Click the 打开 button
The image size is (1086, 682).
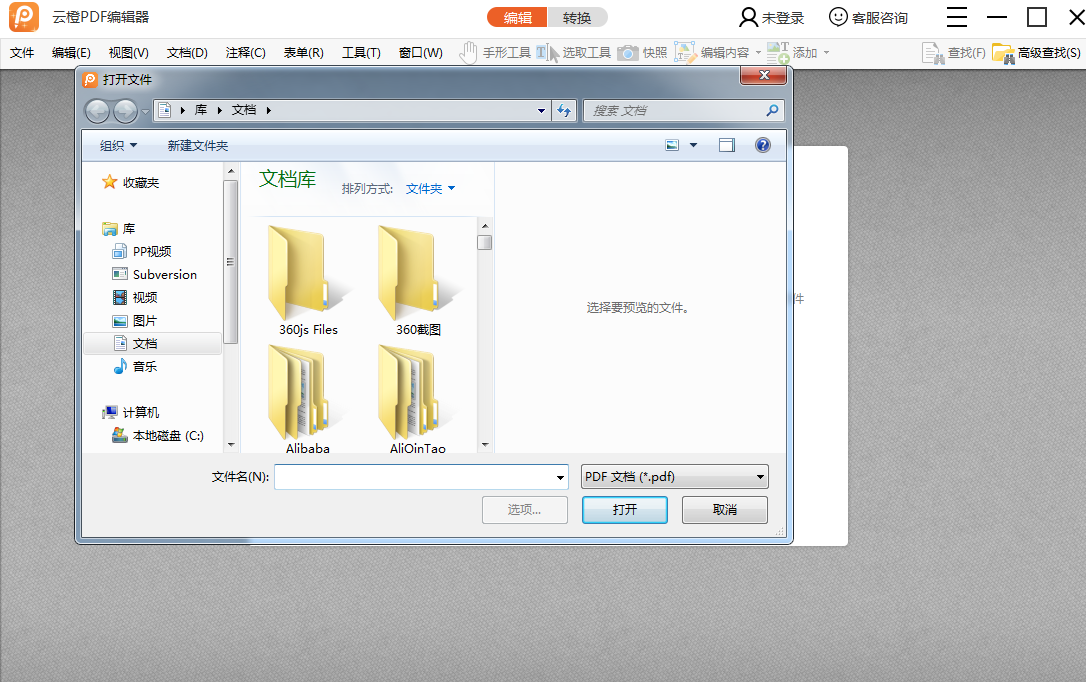pyautogui.click(x=624, y=509)
